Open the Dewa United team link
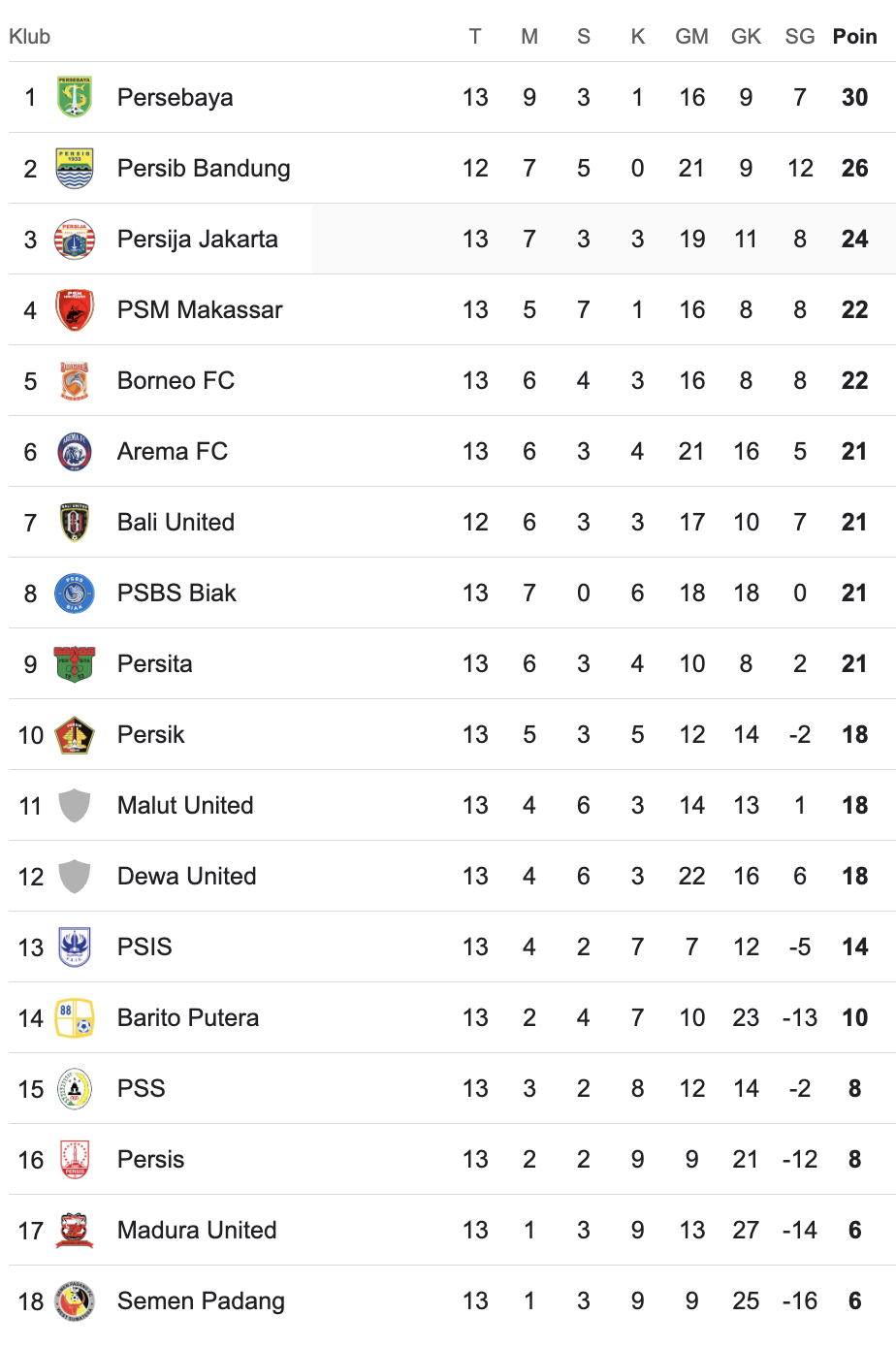 [x=187, y=876]
